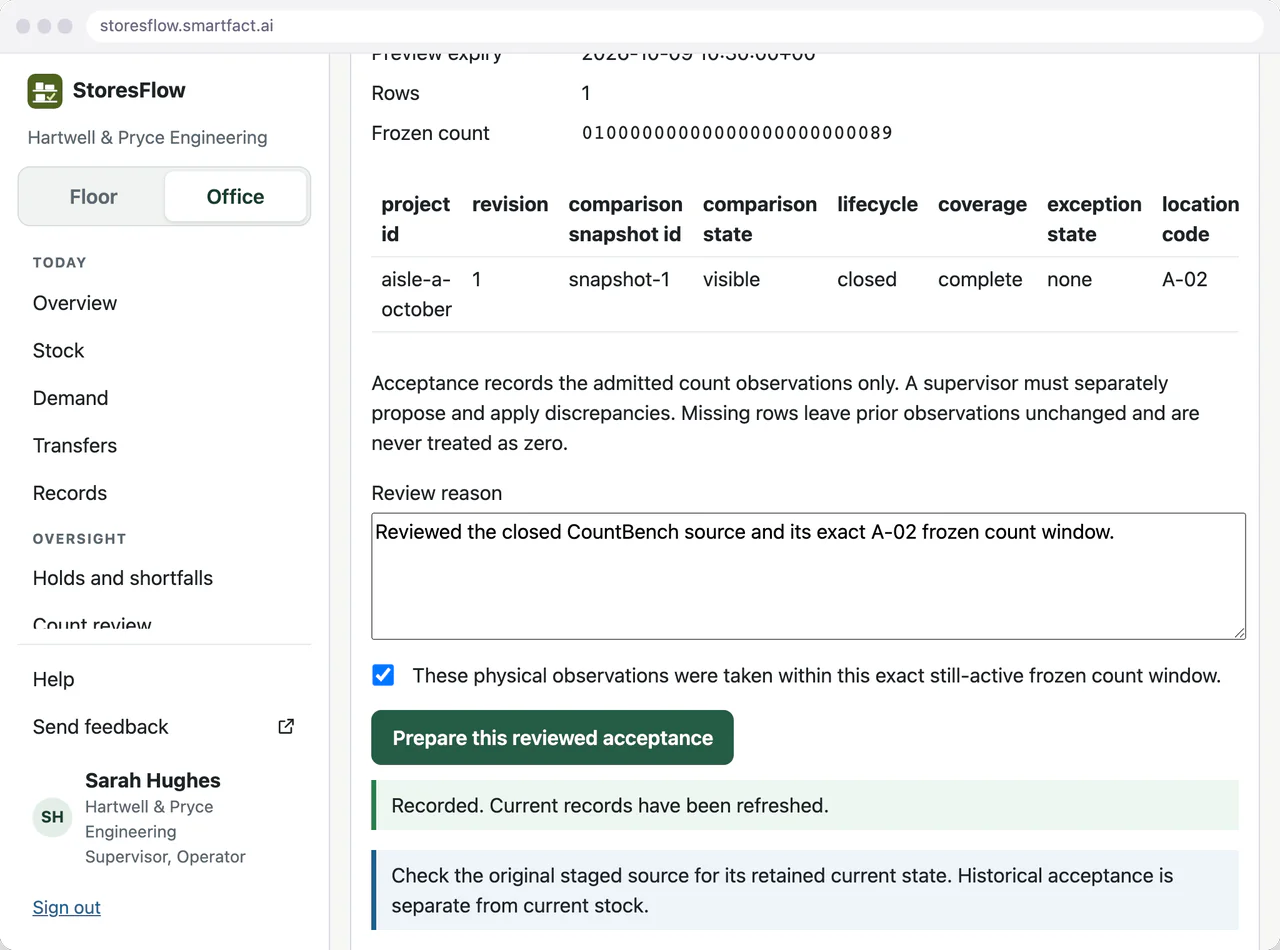Click the staged source info notice
The image size is (1280, 950).
(805, 890)
